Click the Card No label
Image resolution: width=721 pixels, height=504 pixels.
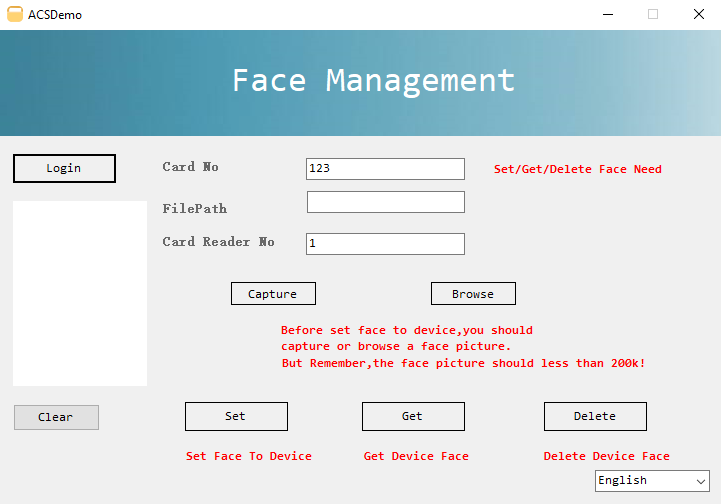(190, 167)
